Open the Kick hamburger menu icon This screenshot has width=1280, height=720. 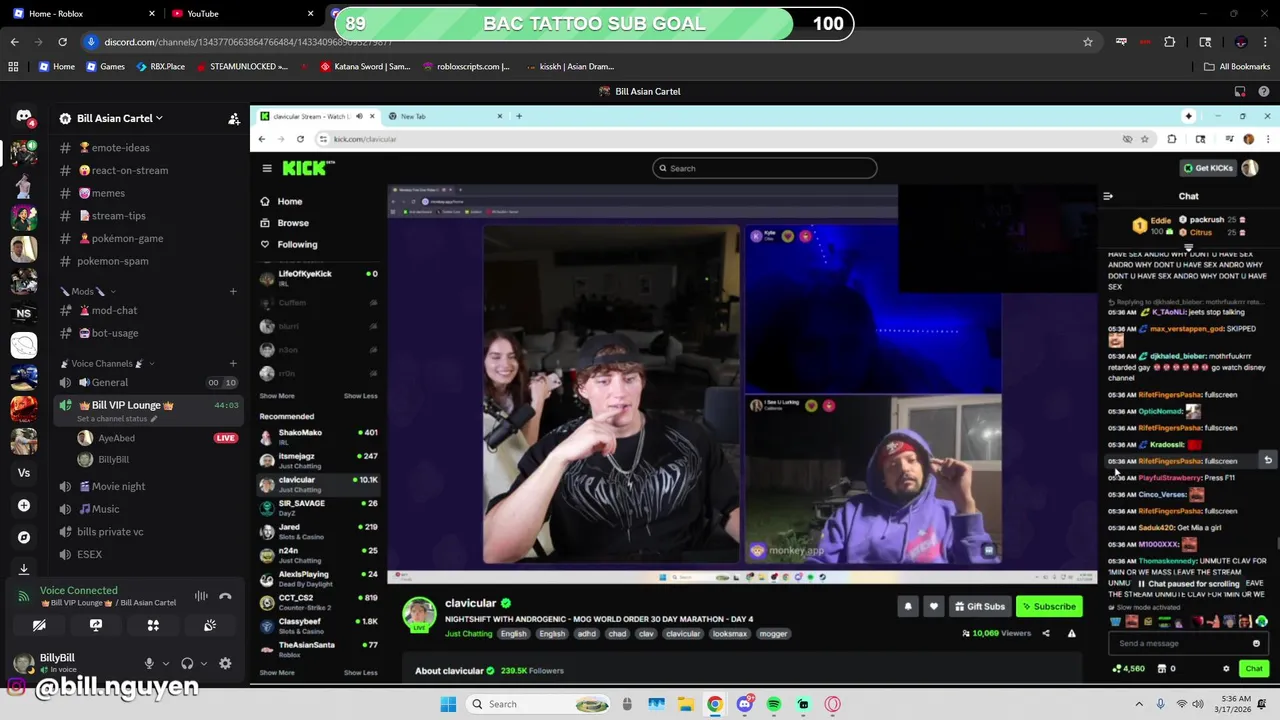pos(267,168)
